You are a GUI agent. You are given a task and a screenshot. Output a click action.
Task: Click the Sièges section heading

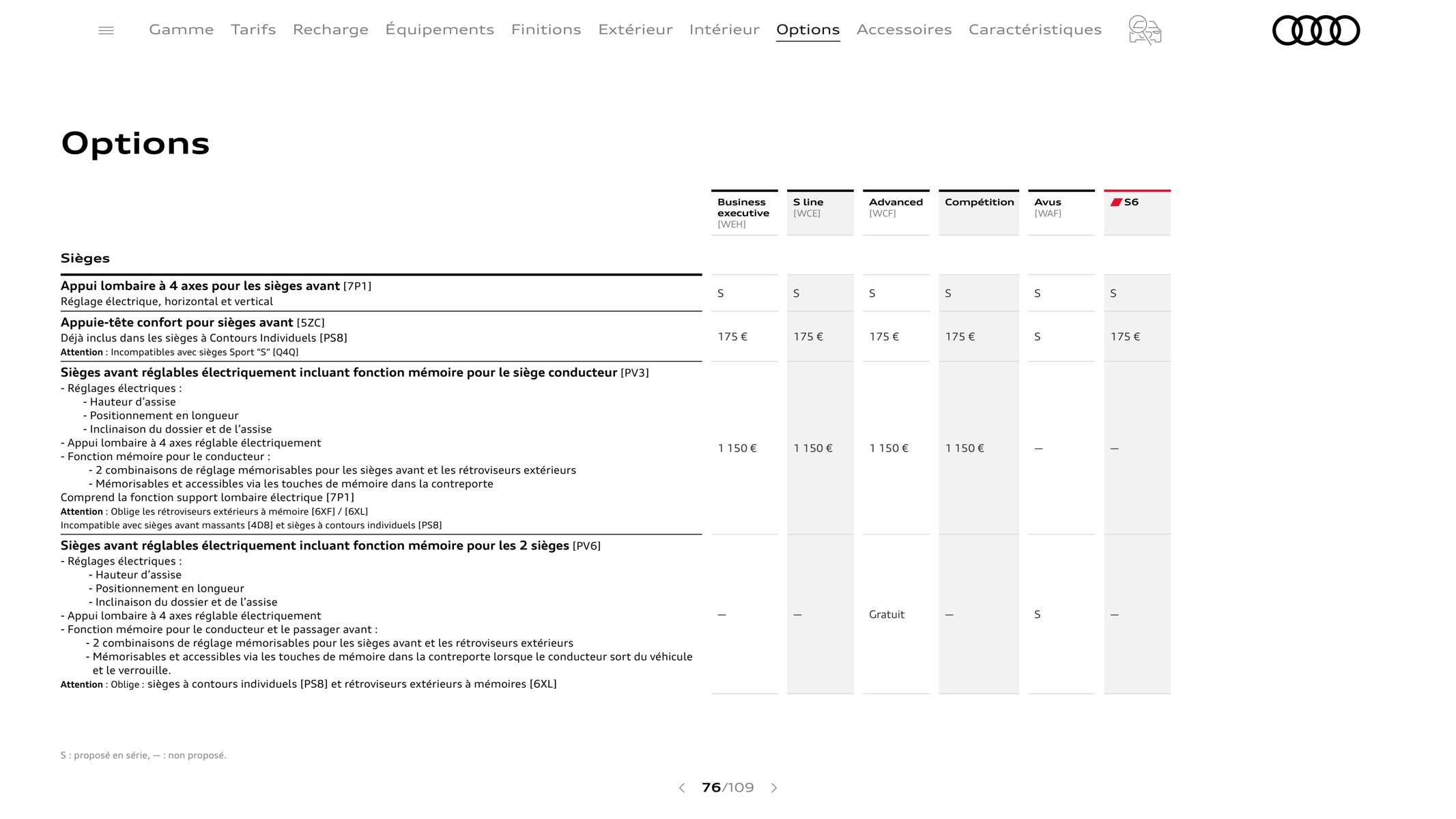[85, 258]
